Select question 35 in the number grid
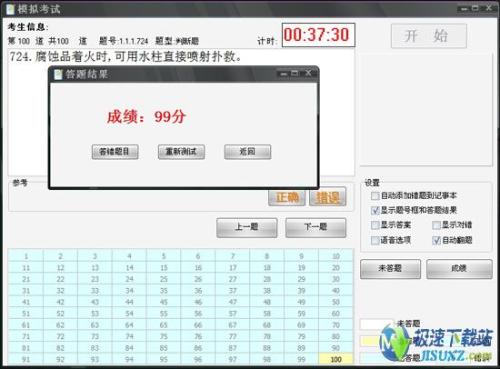Viewport: 500px width, 369px height. (x=164, y=291)
